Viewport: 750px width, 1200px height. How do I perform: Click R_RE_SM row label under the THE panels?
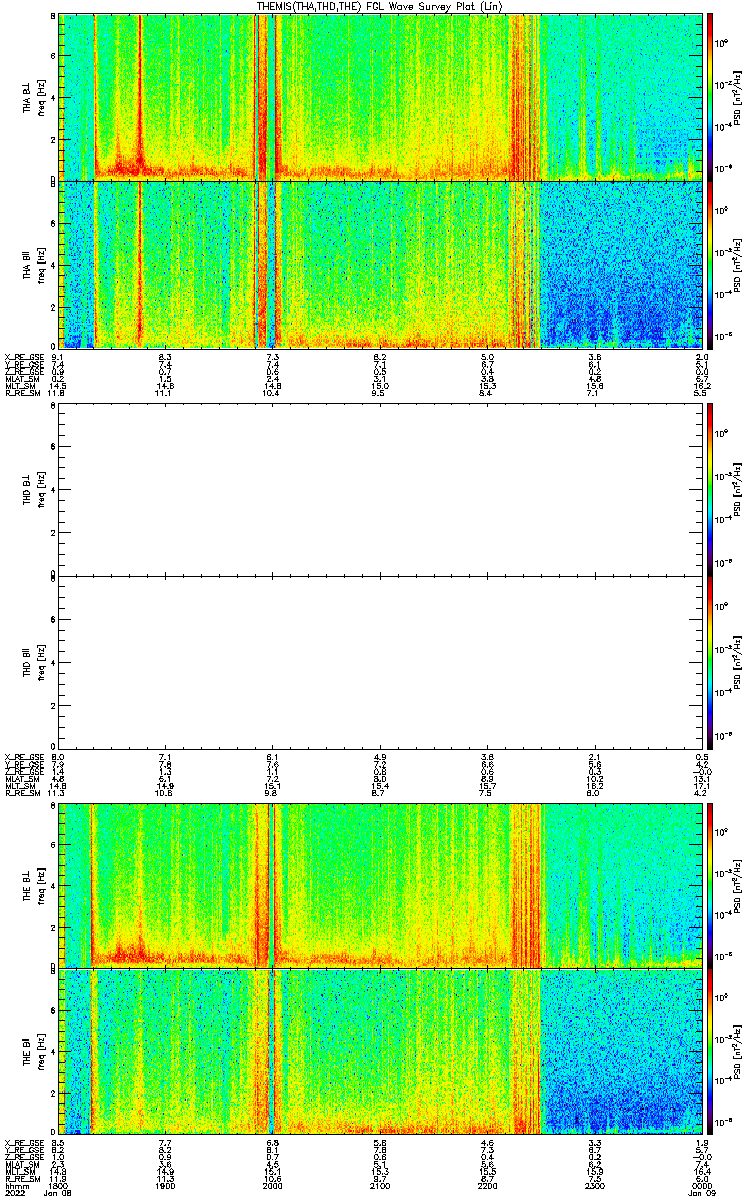click(23, 1179)
